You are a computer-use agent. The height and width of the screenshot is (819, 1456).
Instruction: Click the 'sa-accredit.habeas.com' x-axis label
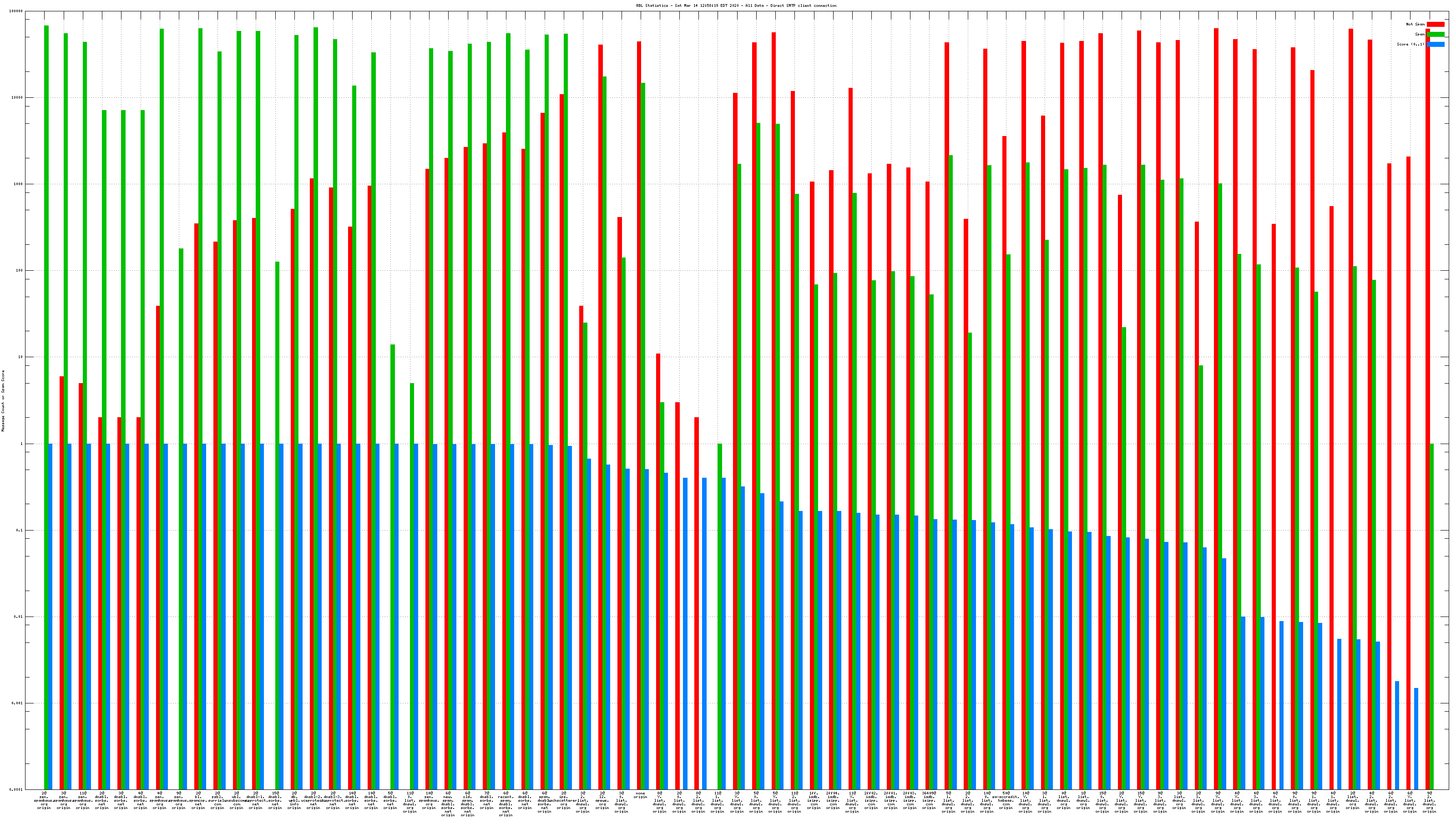tap(1006, 800)
